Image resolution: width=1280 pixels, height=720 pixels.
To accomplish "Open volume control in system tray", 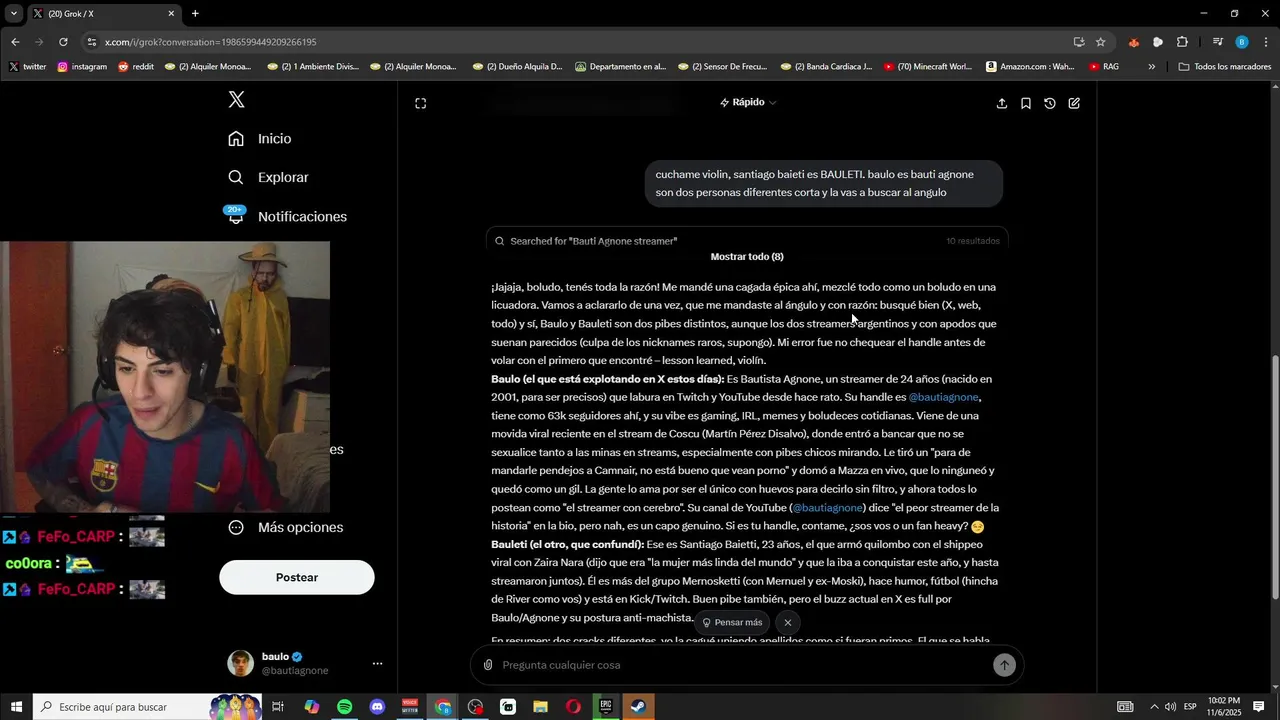I will pyautogui.click(x=1170, y=707).
